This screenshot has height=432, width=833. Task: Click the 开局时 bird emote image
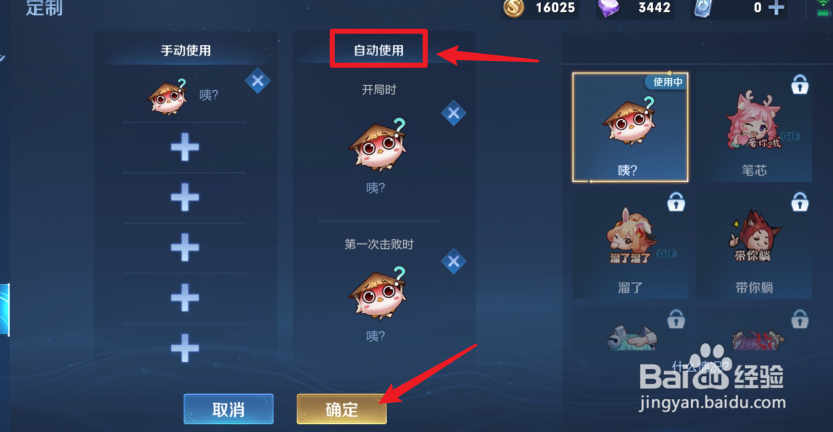[378, 145]
